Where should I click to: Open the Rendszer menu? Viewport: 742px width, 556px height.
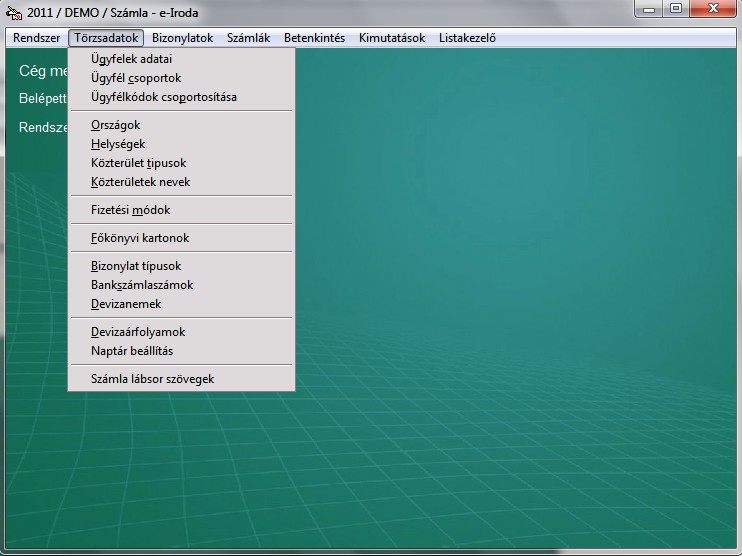coord(37,38)
